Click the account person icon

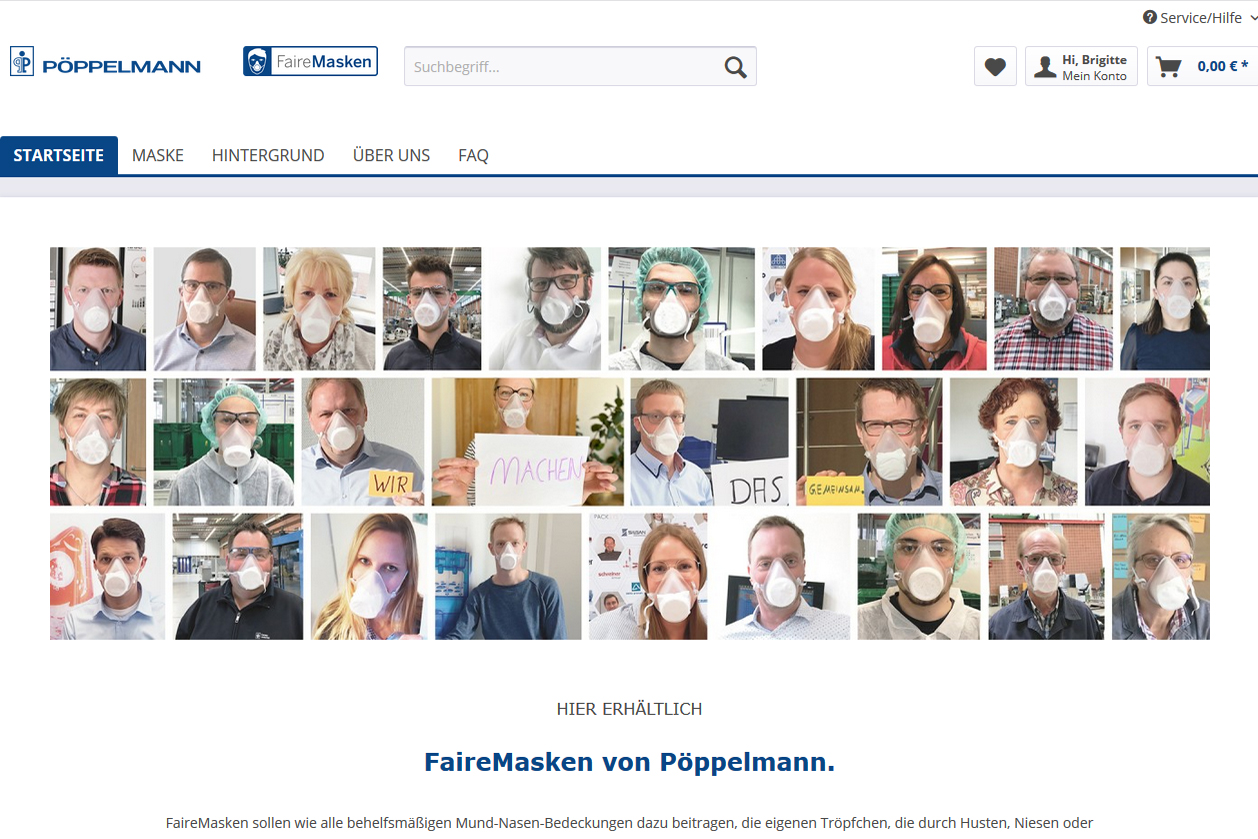tap(1045, 67)
